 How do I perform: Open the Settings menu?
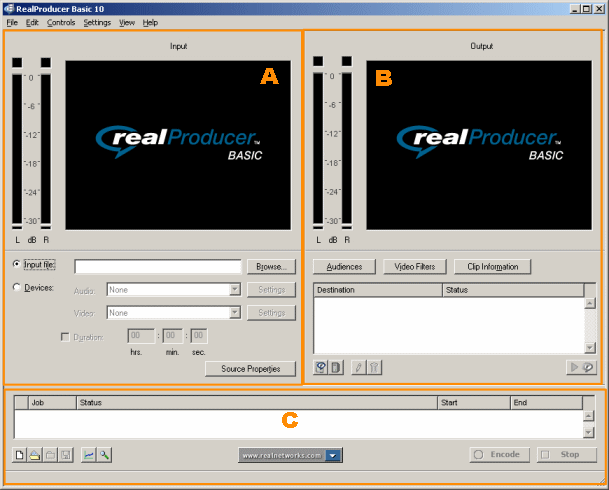97,22
